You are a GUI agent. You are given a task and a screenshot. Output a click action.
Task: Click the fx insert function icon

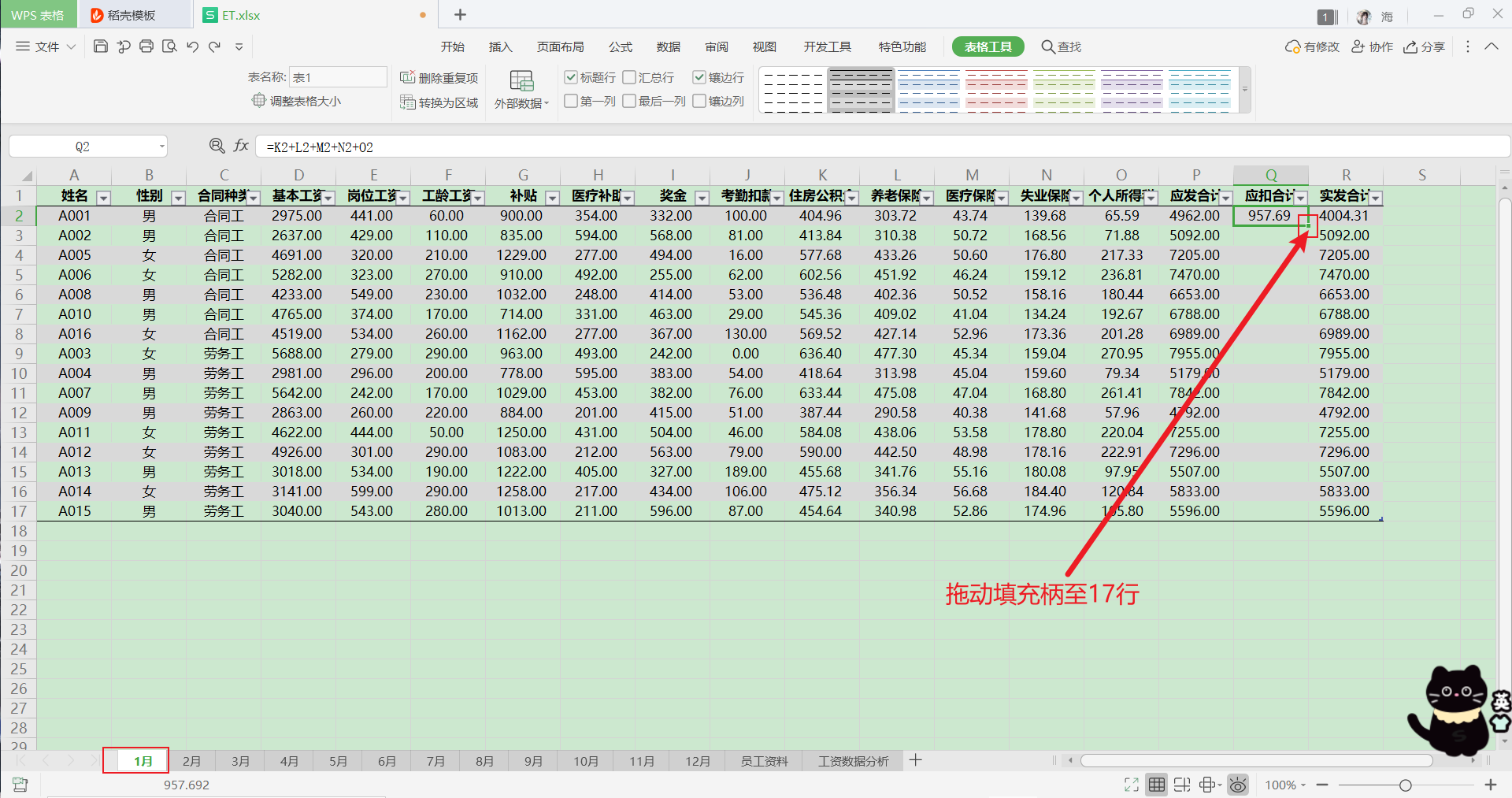pyautogui.click(x=241, y=146)
